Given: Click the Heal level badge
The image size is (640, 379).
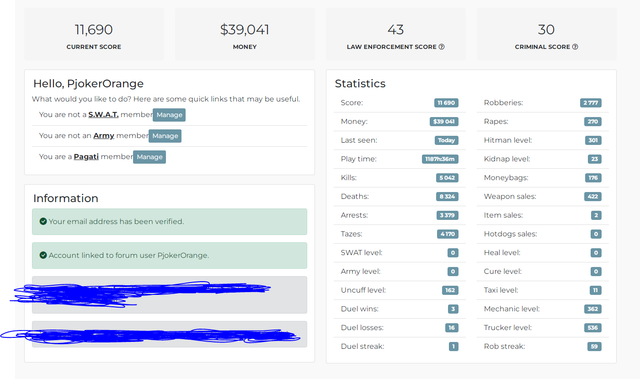Looking at the screenshot, I should tap(596, 253).
